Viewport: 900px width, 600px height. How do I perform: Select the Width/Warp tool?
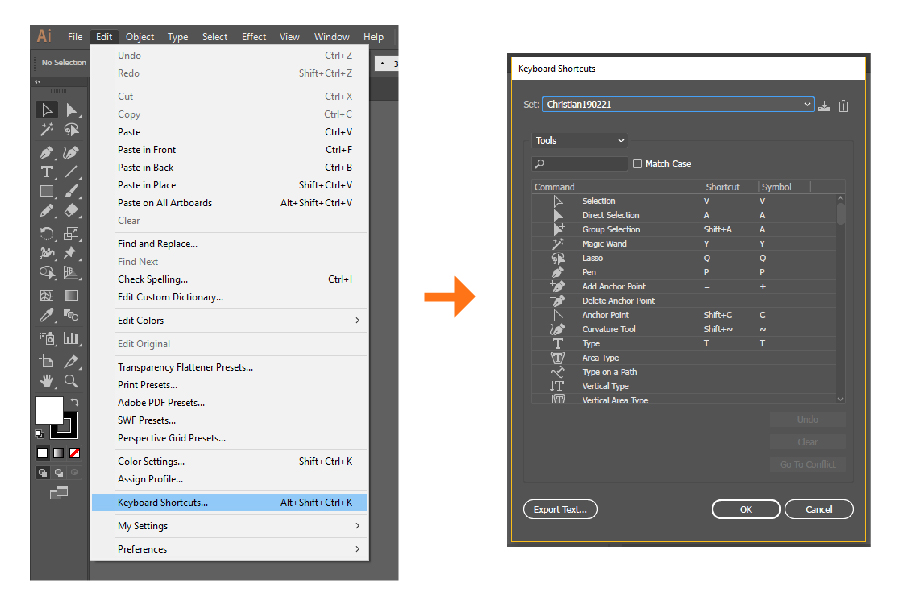coord(46,253)
